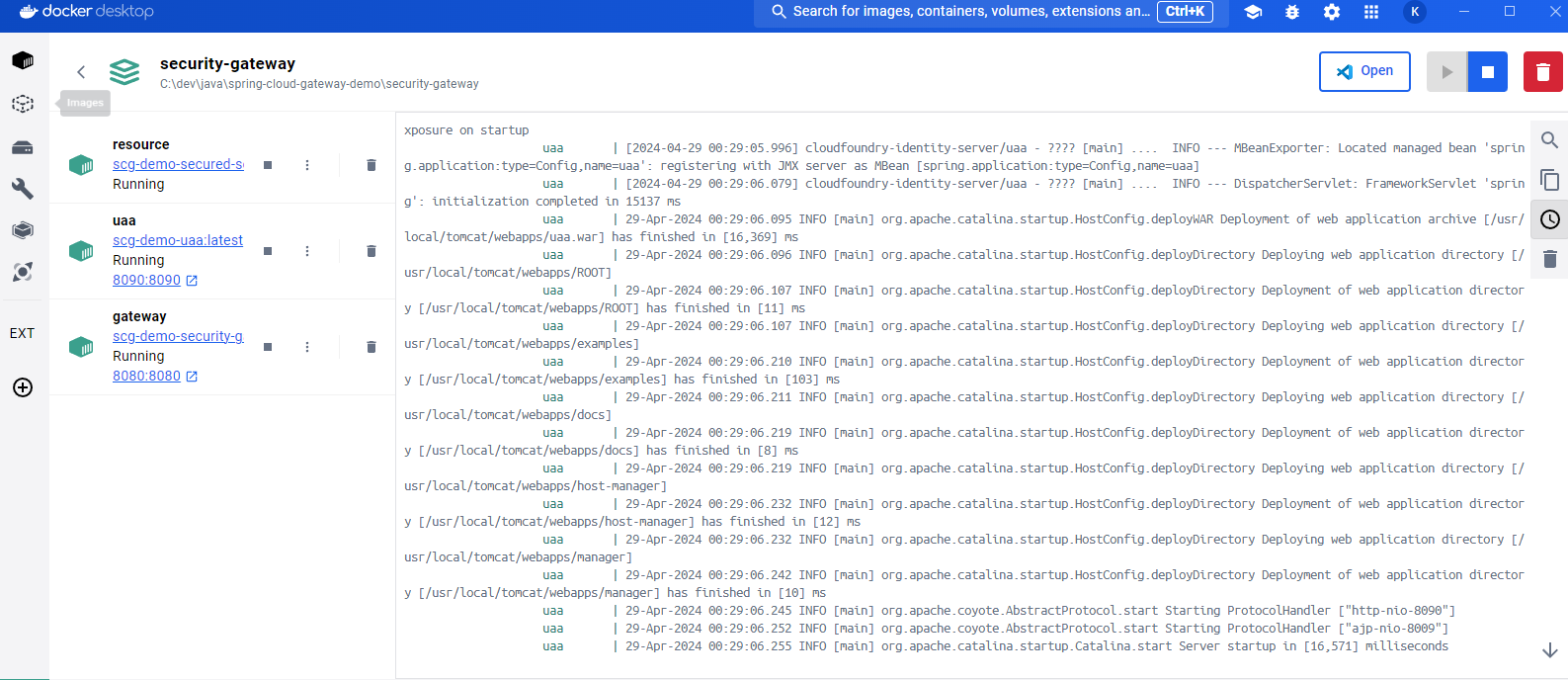Start the security-gateway stack

click(1446, 71)
